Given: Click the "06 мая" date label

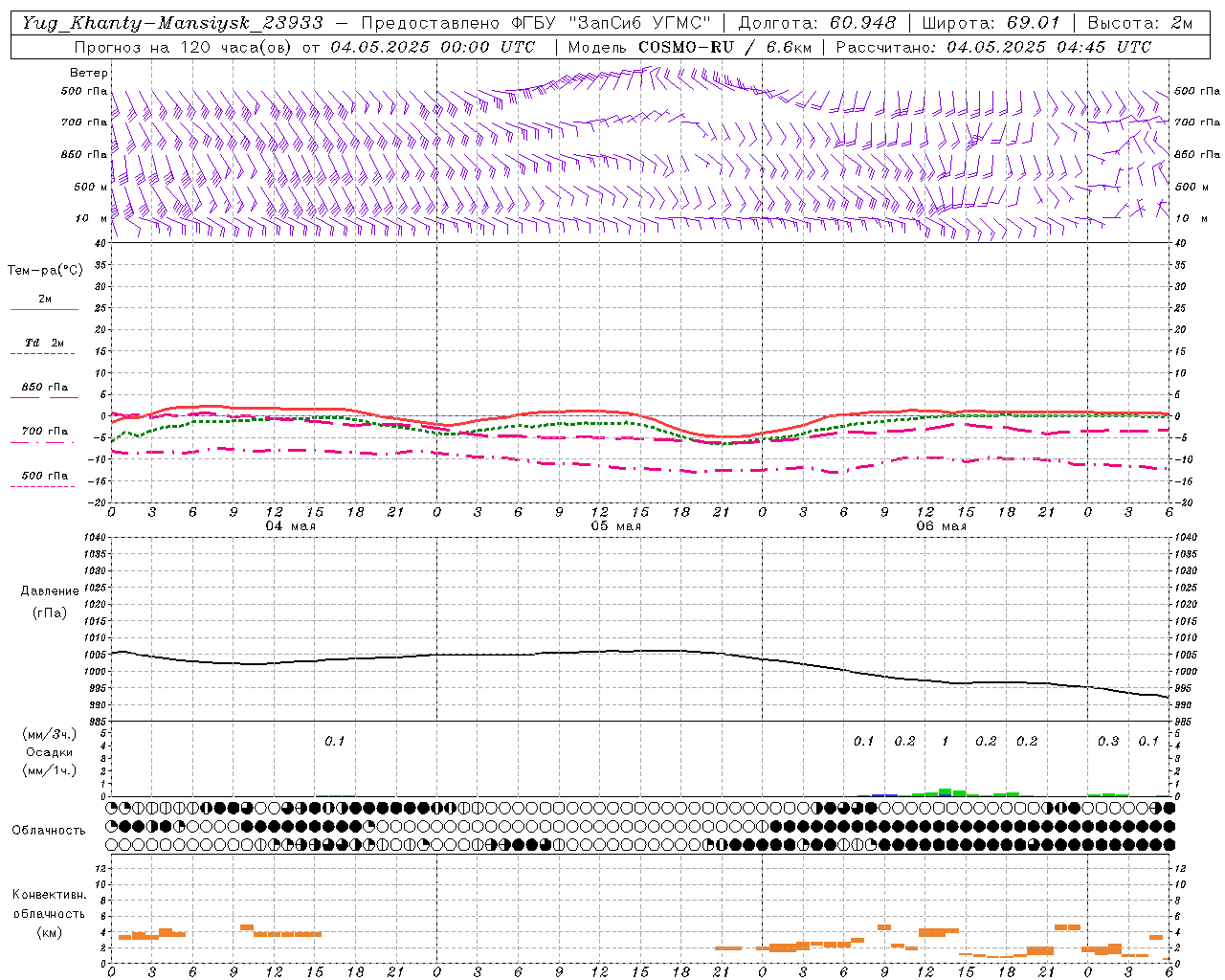Looking at the screenshot, I should (x=941, y=525).
